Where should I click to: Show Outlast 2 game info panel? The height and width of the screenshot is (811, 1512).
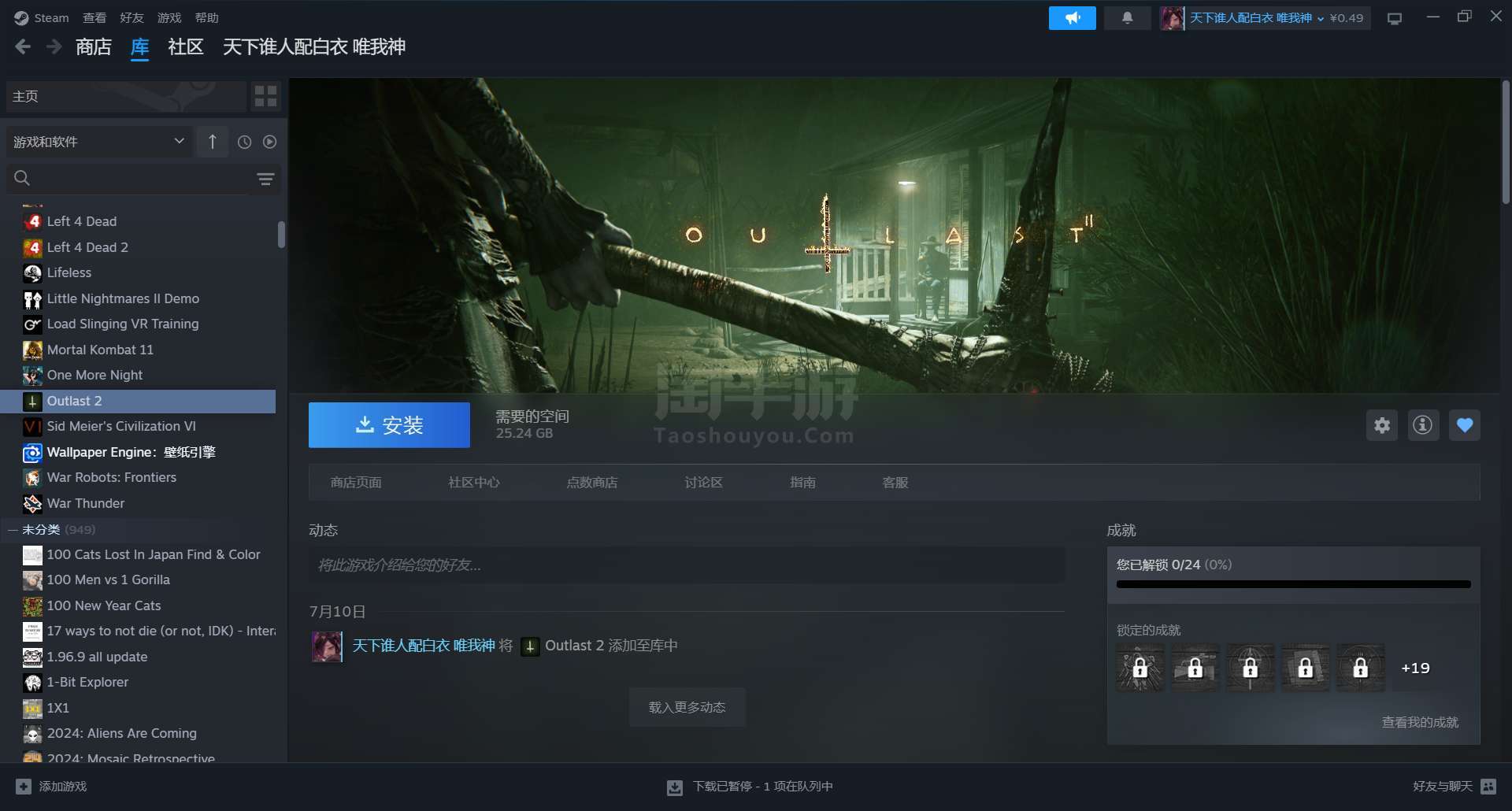1422,425
